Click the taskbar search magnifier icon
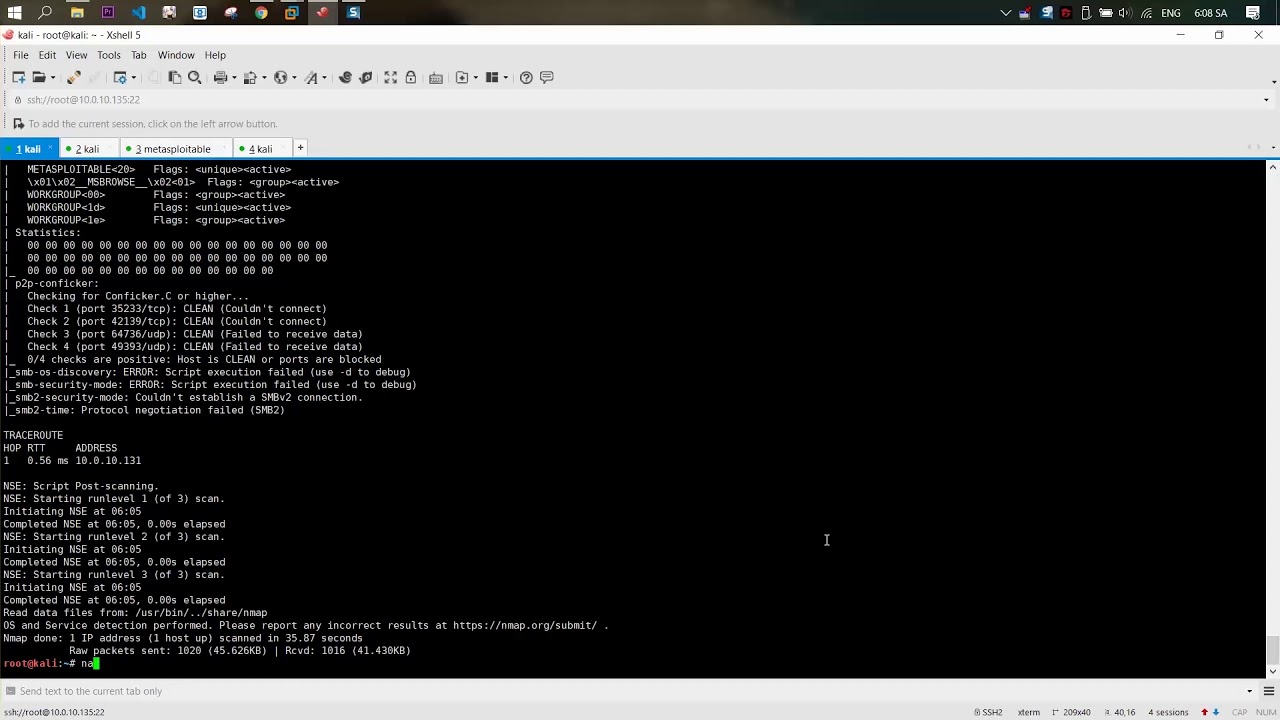 point(45,12)
